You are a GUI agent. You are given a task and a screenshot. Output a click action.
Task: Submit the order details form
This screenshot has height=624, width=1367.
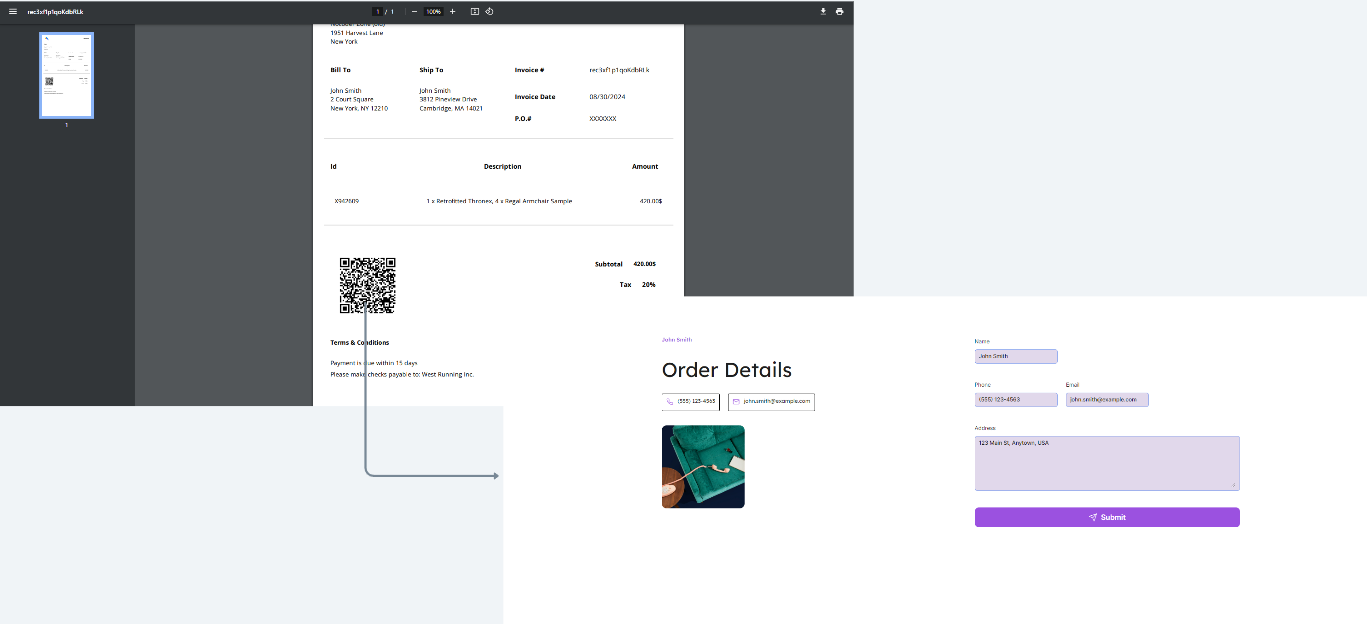point(1107,517)
